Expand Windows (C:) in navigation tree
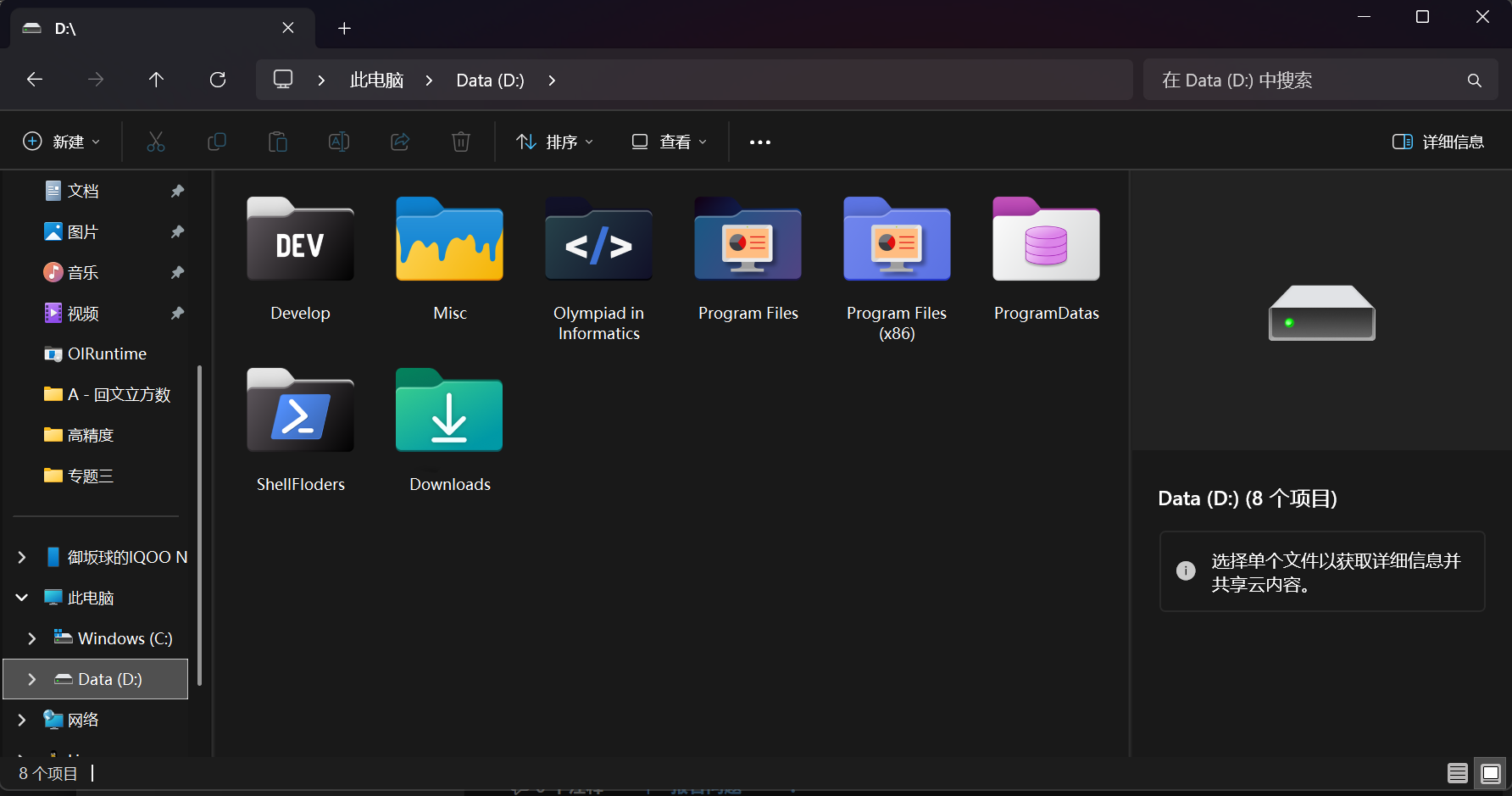The height and width of the screenshot is (796, 1512). 32,638
